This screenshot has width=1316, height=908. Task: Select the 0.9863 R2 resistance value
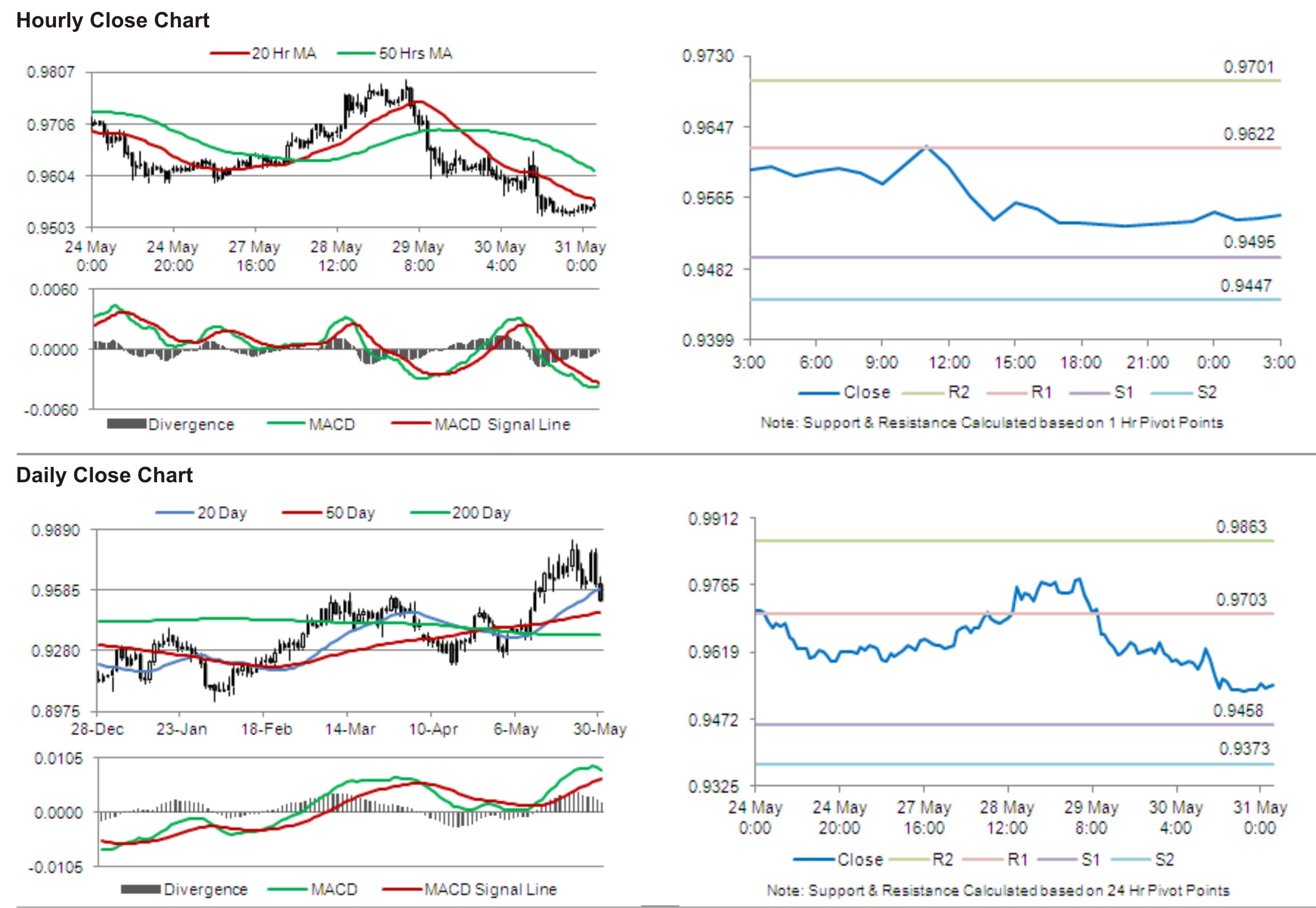click(1241, 527)
